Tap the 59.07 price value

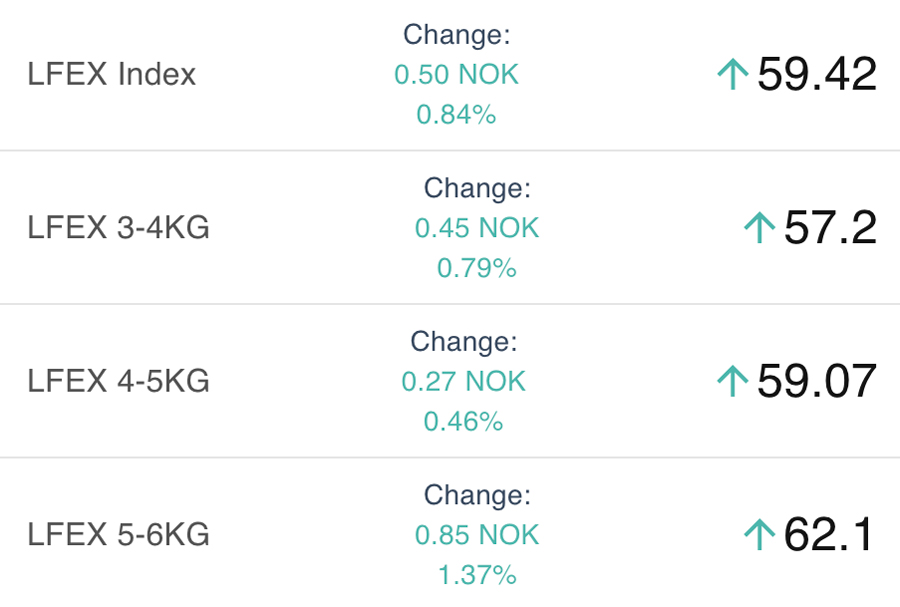pyautogui.click(x=817, y=381)
